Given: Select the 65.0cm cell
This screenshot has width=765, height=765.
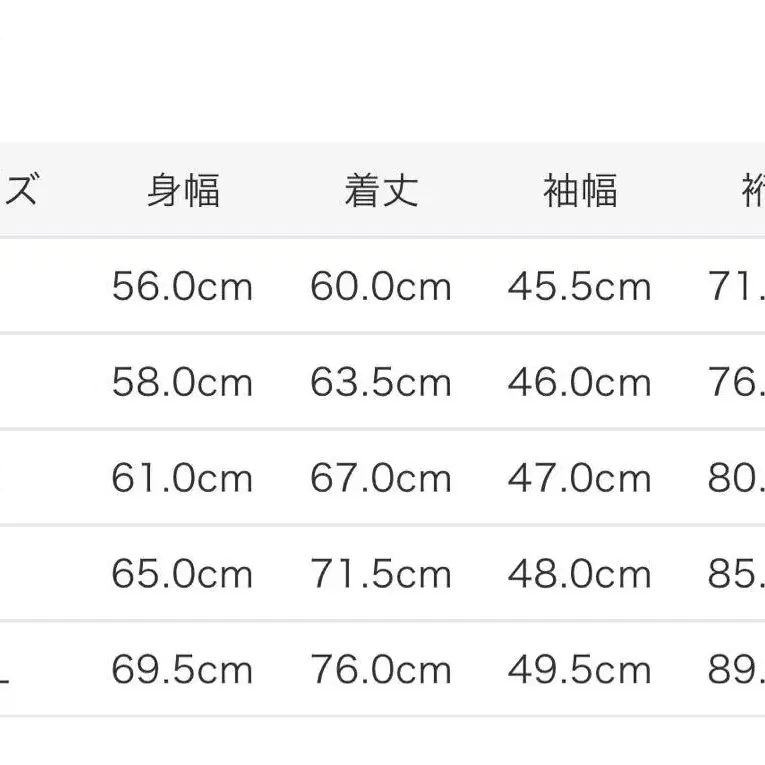Looking at the screenshot, I should 182,574.
